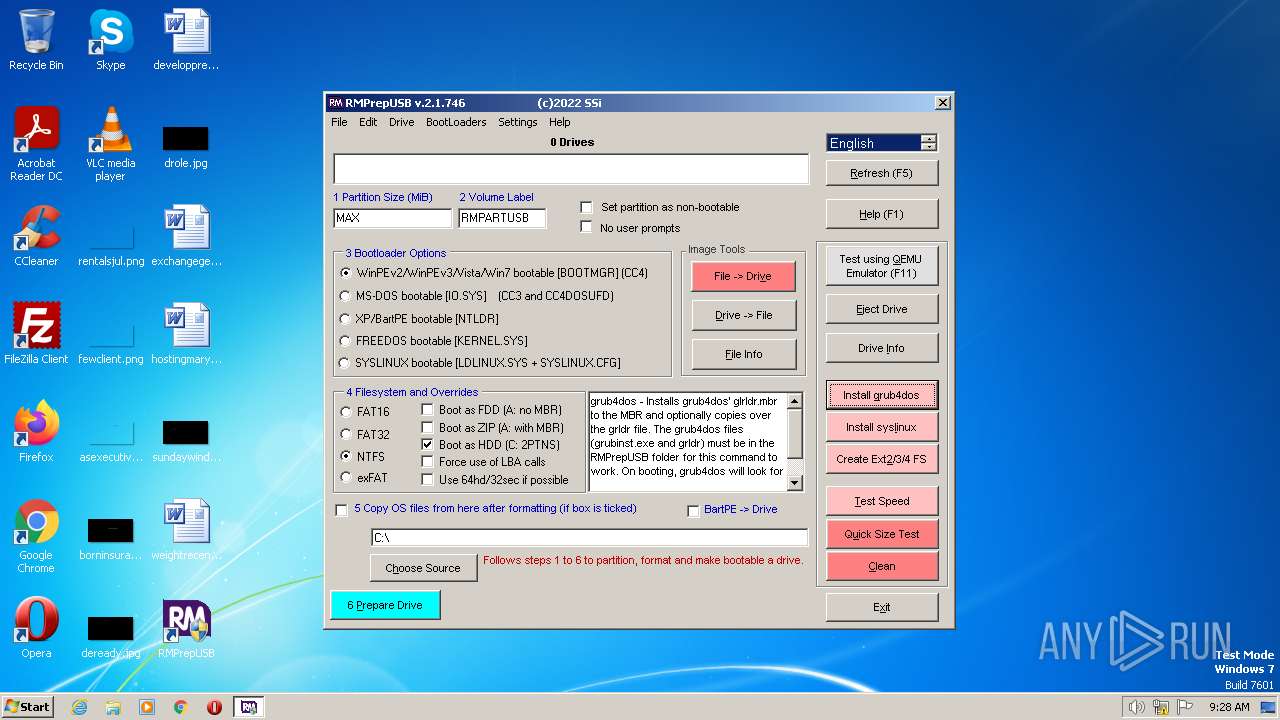Click the Install grub4dos button
Viewport: 1280px width, 720px height.
[881, 395]
